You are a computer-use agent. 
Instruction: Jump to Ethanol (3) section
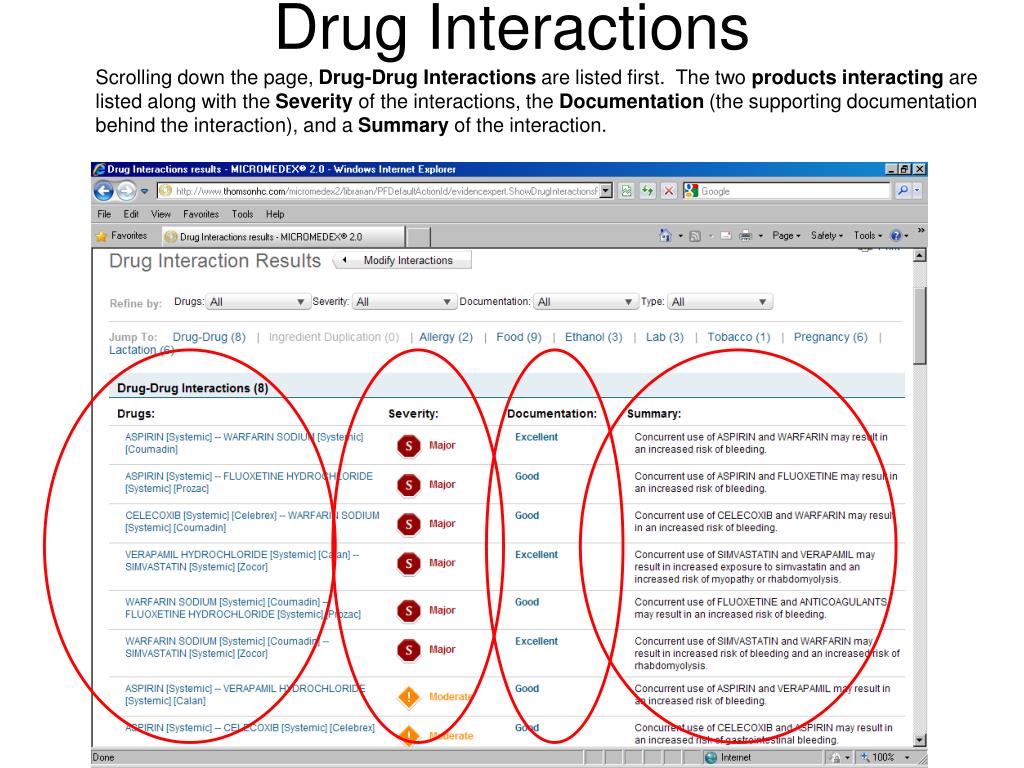point(594,337)
